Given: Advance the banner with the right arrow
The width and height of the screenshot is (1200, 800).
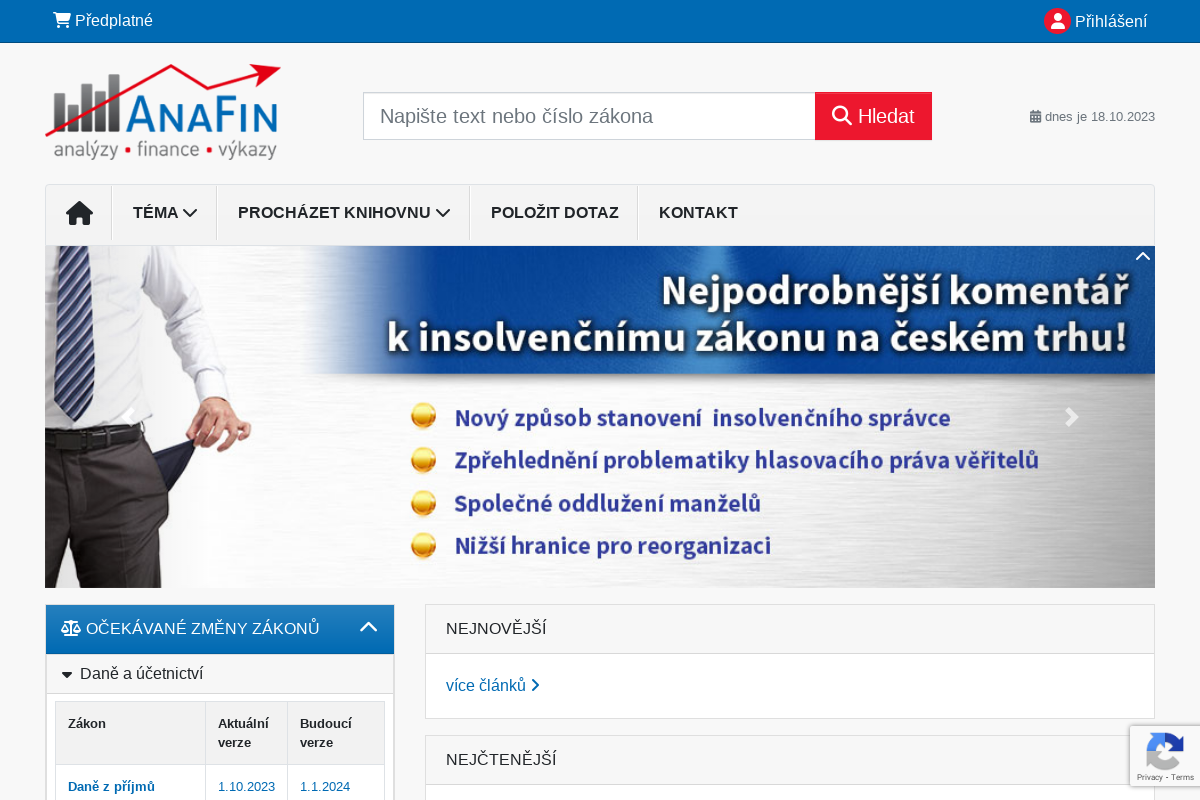Looking at the screenshot, I should tap(1071, 417).
